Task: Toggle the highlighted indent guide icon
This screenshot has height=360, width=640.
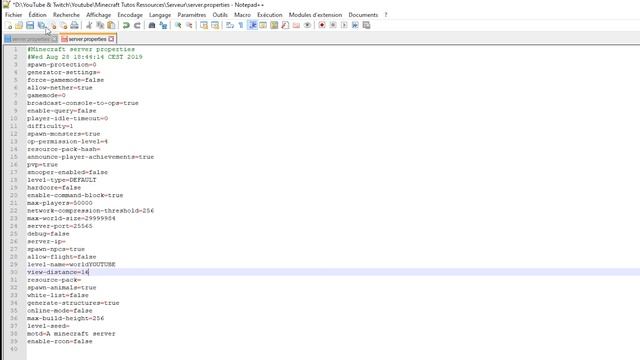Action: click(252, 25)
